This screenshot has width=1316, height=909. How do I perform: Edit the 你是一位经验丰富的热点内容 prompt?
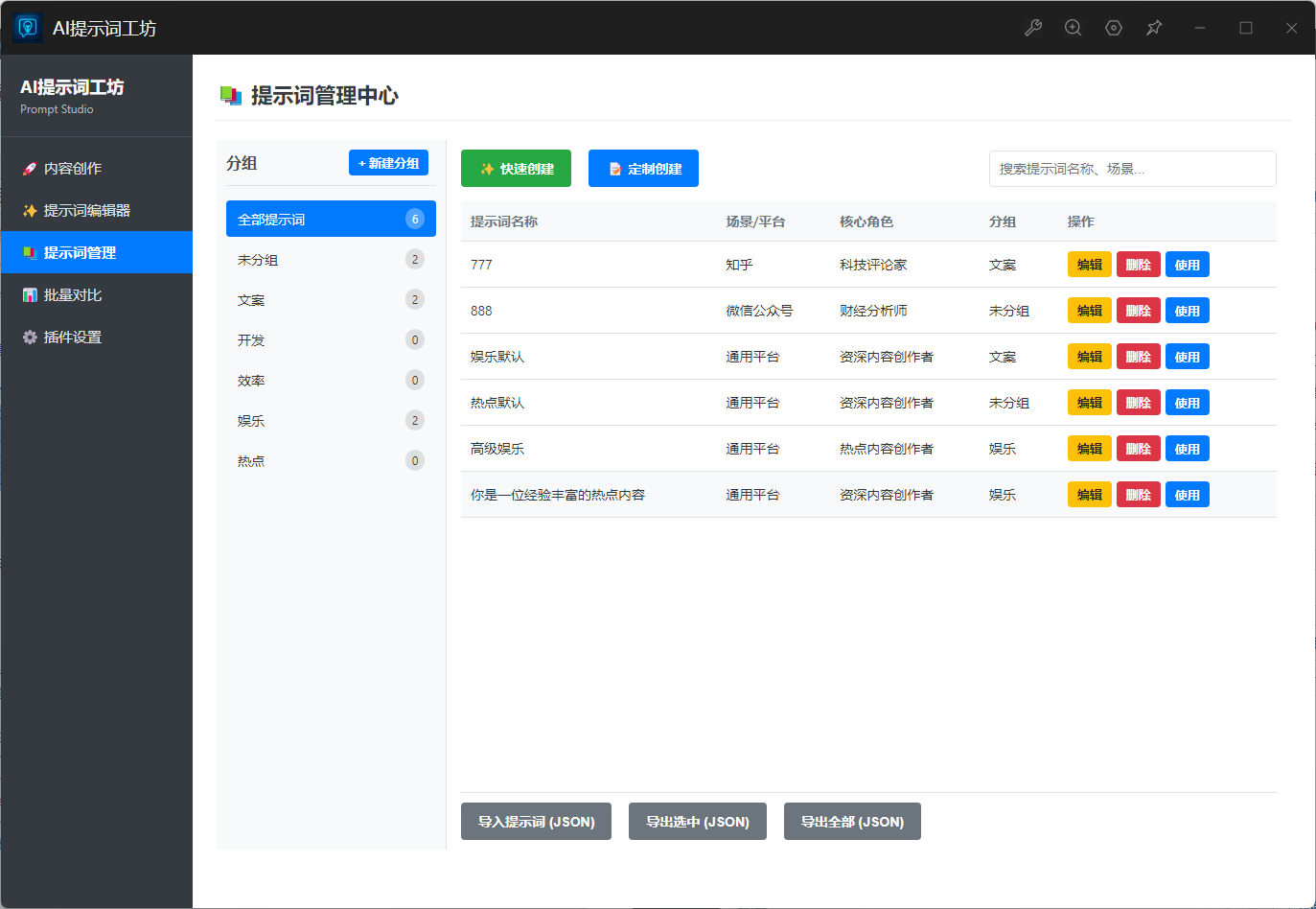click(x=1090, y=495)
